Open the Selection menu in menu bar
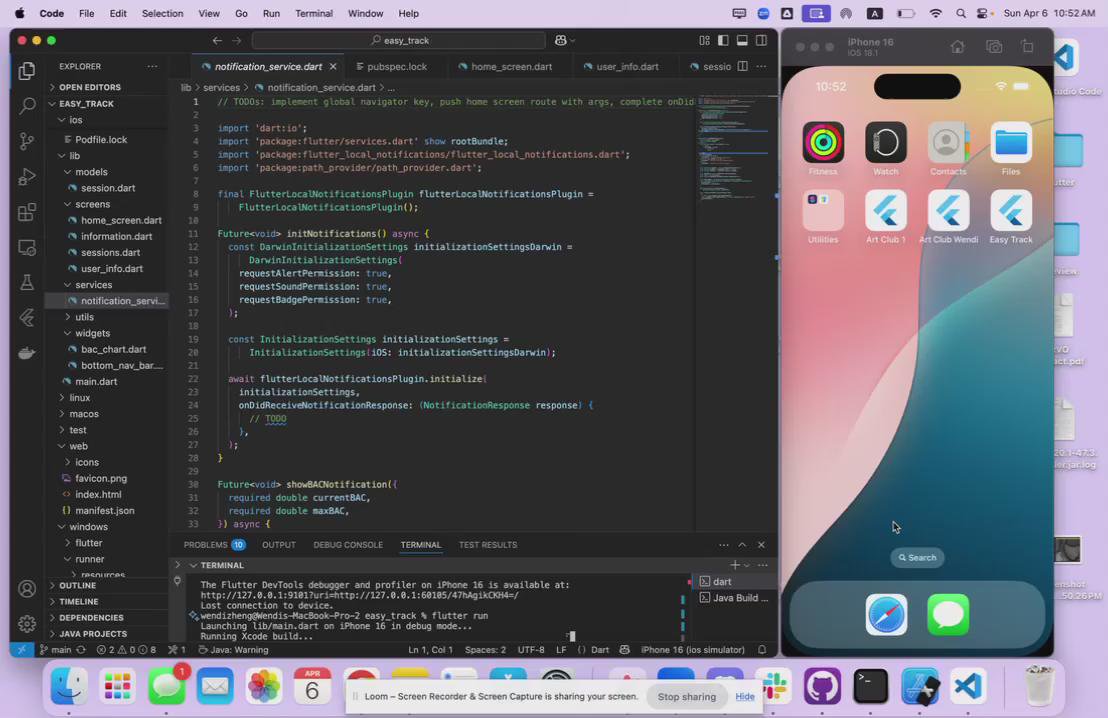The image size is (1108, 718). pyautogui.click(x=163, y=13)
